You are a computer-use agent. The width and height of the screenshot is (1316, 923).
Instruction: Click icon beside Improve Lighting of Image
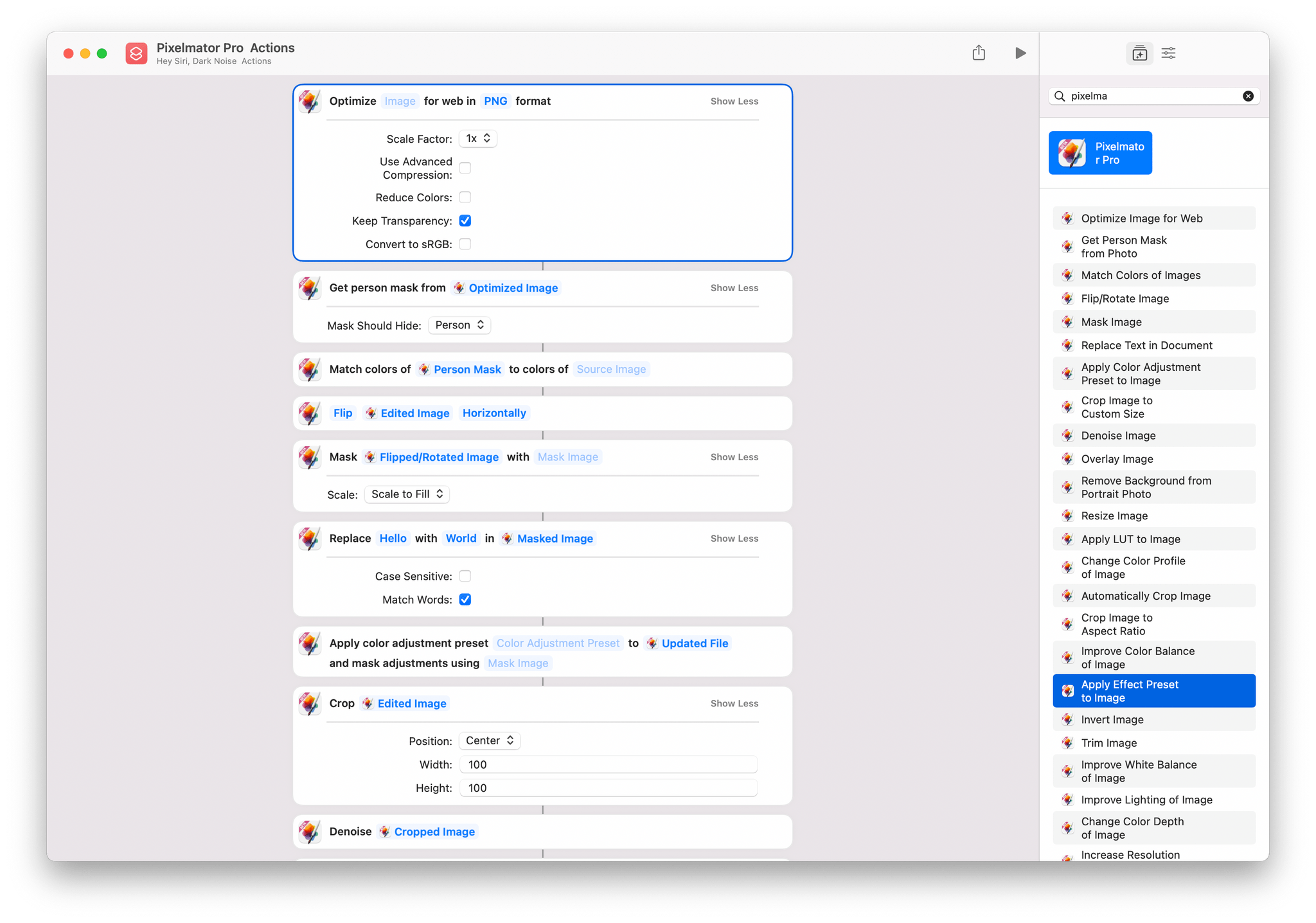click(1067, 800)
